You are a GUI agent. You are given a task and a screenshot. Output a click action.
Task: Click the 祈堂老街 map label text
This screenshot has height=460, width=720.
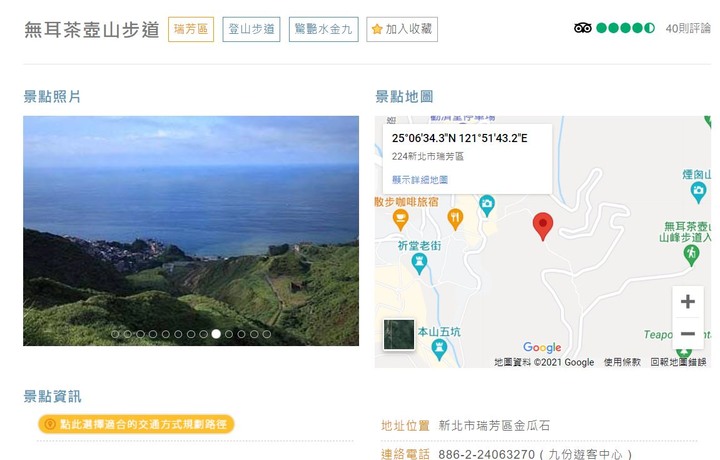[419, 246]
